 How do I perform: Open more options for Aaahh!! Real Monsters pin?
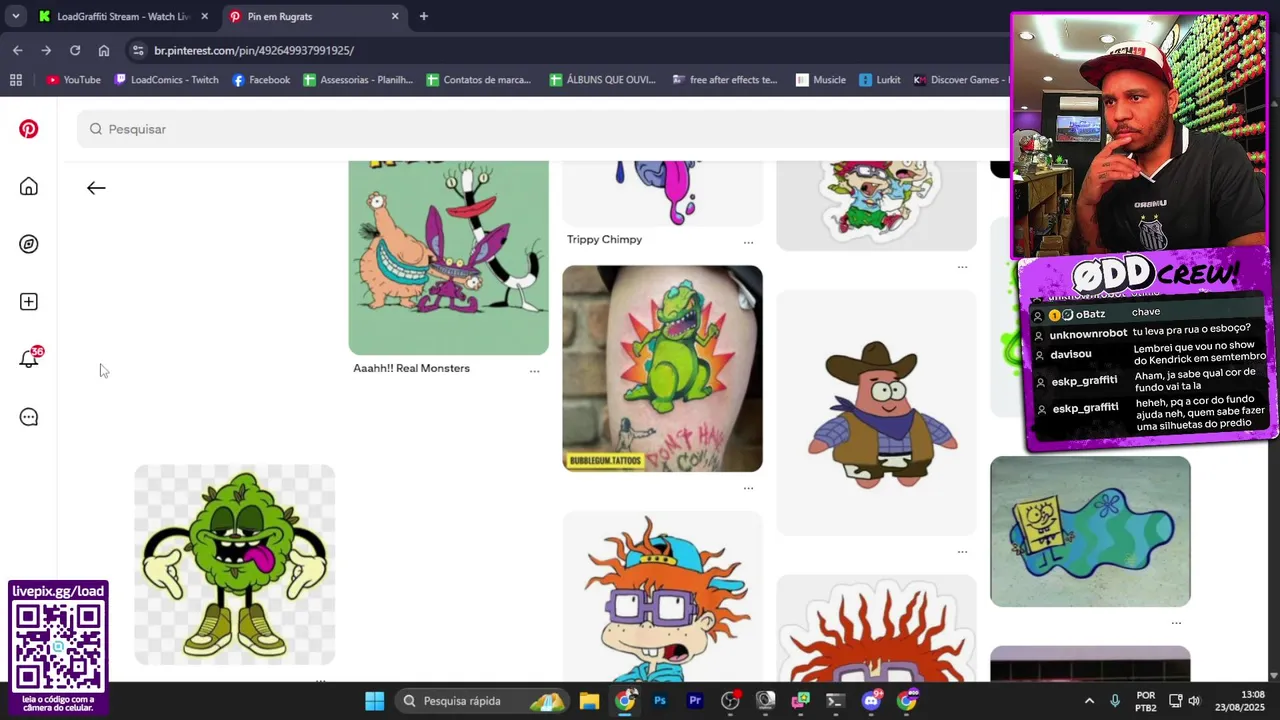[x=534, y=371]
